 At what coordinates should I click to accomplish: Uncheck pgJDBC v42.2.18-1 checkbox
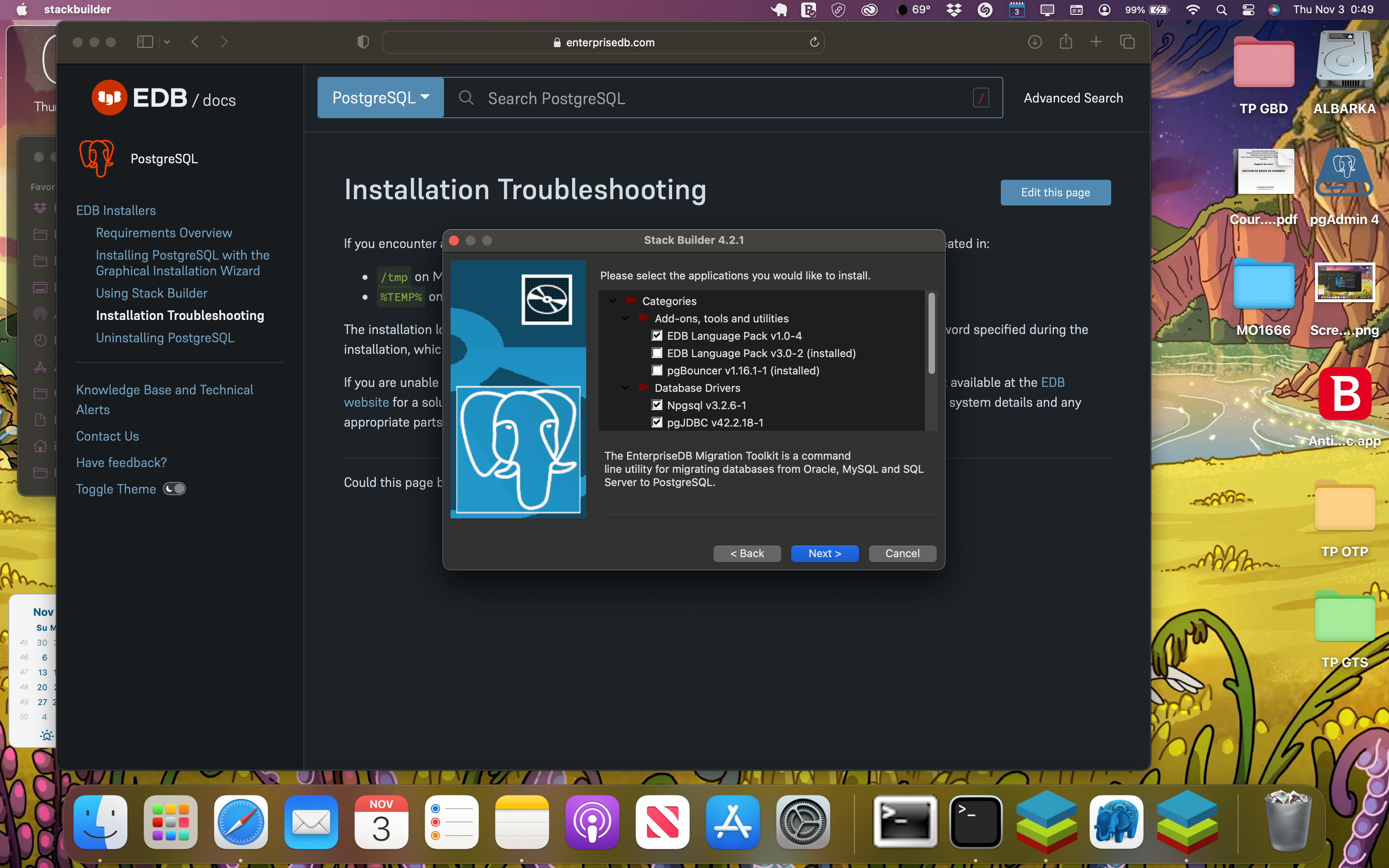tap(656, 422)
